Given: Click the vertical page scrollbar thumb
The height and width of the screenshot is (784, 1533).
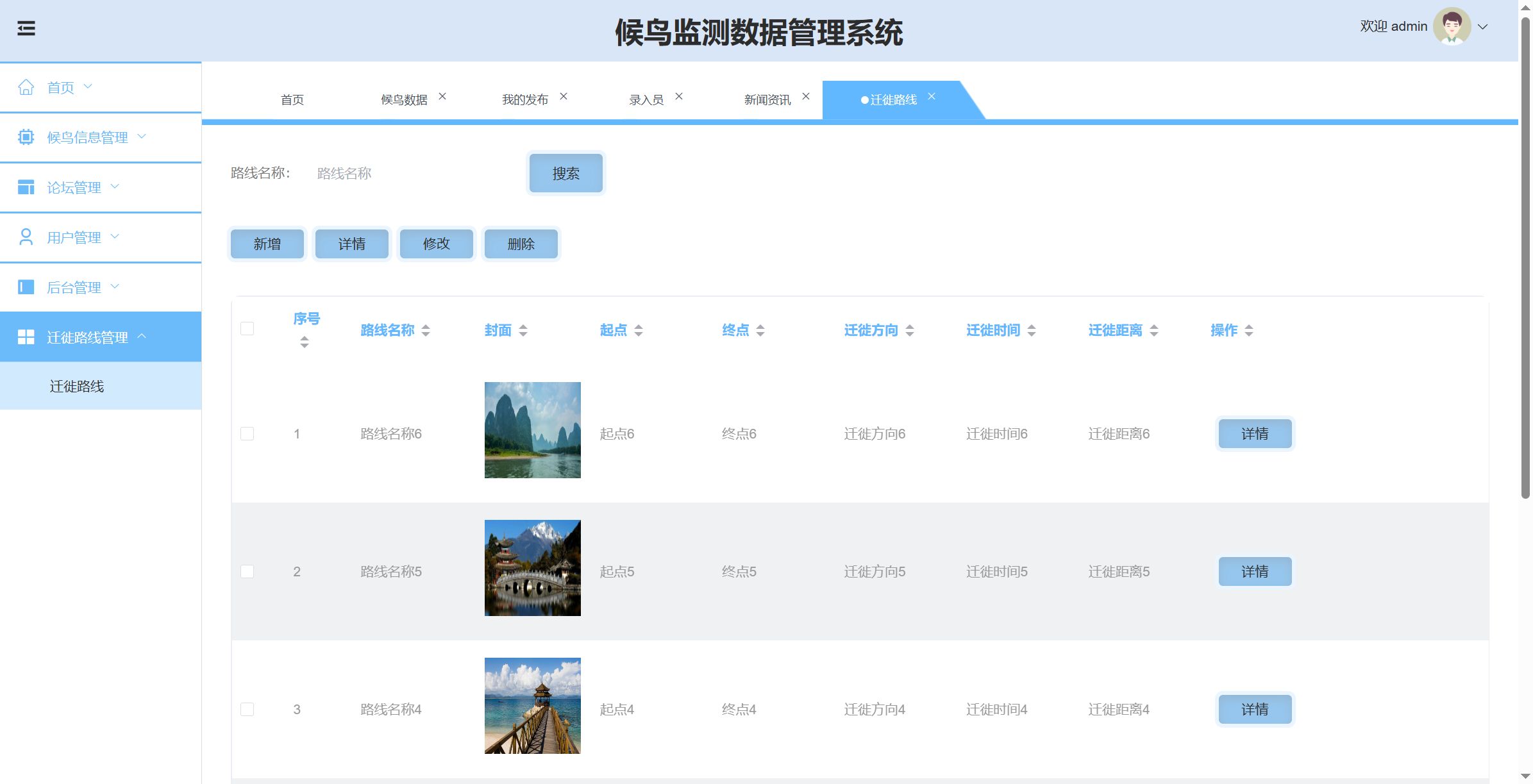Looking at the screenshot, I should pyautogui.click(x=1525, y=256).
